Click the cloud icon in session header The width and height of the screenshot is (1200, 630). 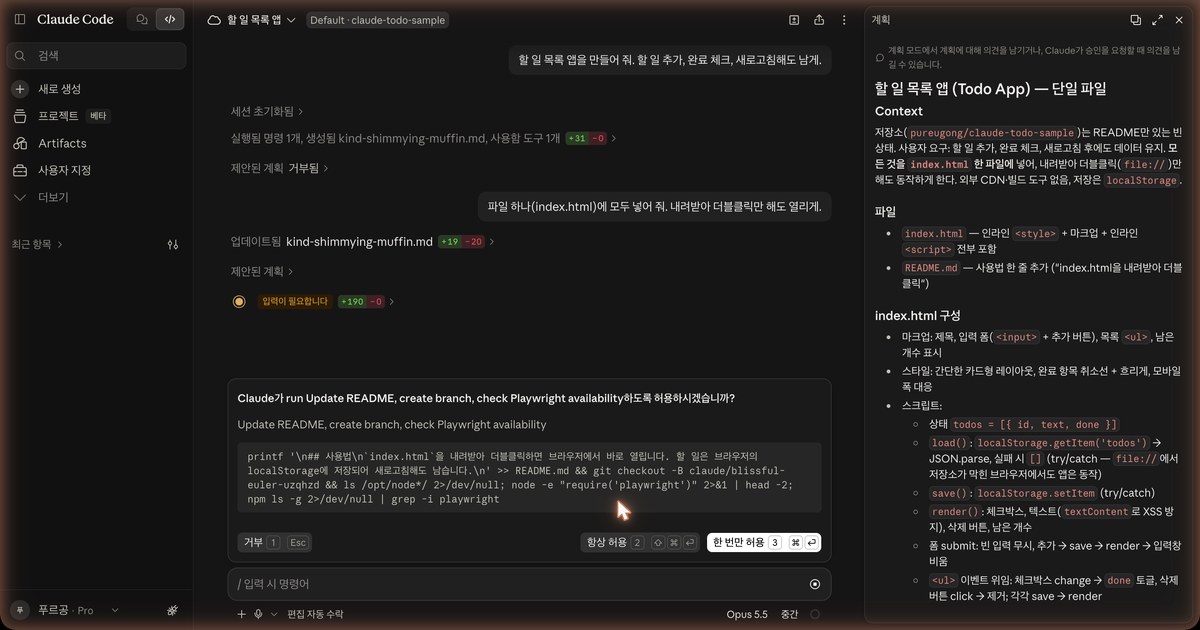213,19
